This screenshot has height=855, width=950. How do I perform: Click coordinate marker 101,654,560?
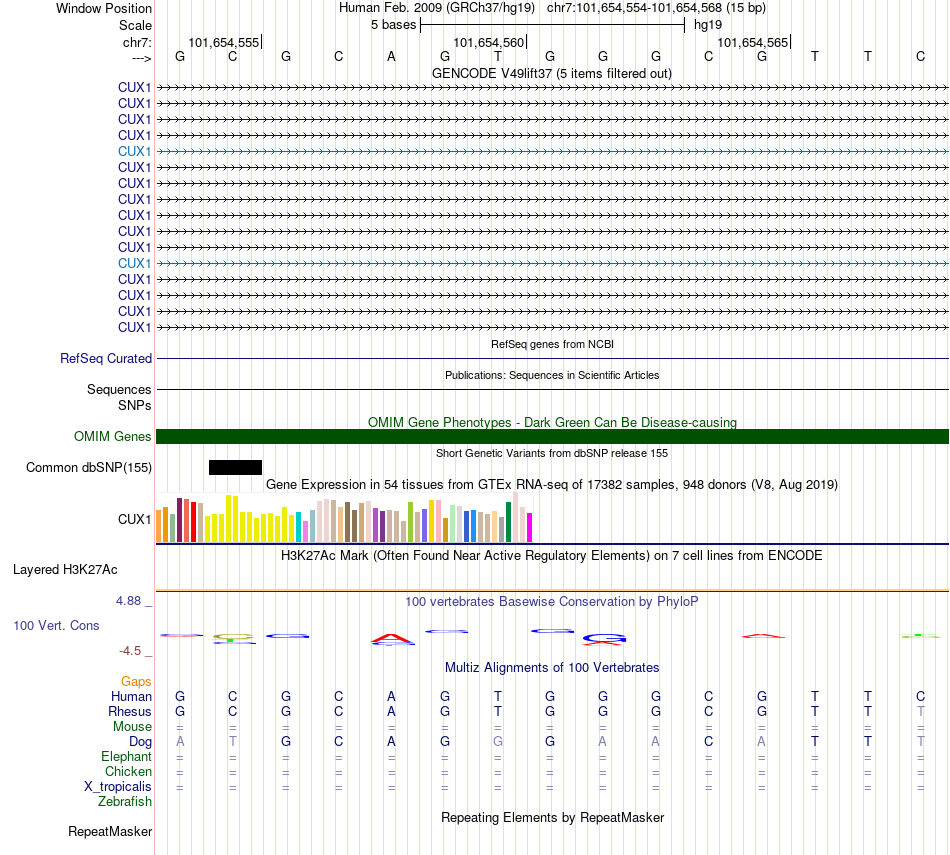click(x=488, y=42)
